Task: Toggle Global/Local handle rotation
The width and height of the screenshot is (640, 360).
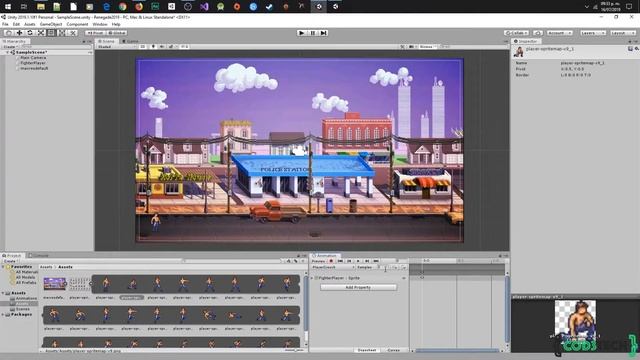Action: 117,33
